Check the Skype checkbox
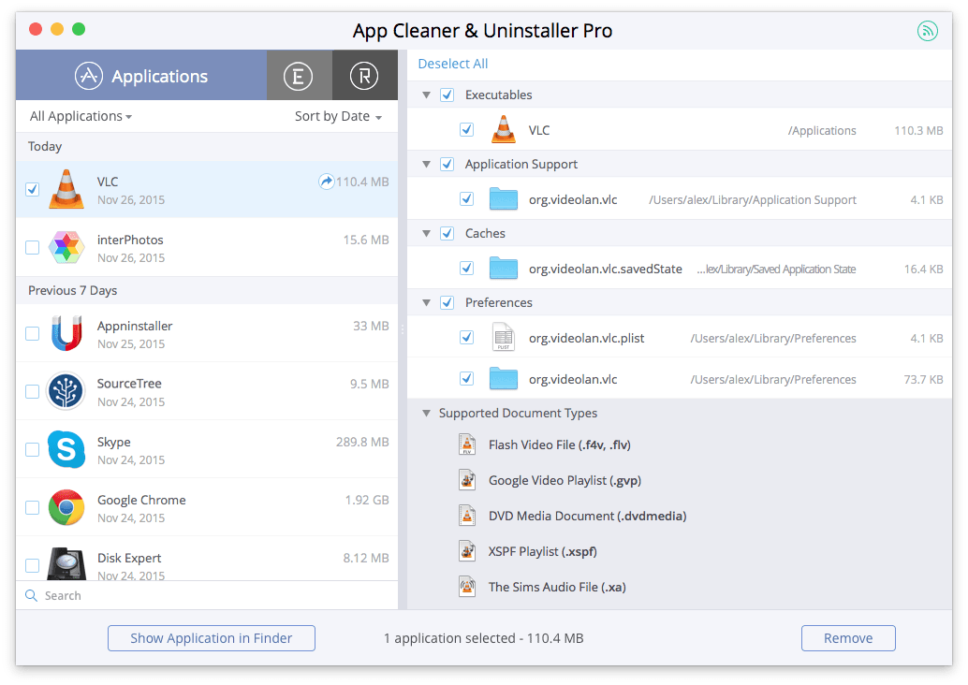968x685 pixels. [x=32, y=450]
